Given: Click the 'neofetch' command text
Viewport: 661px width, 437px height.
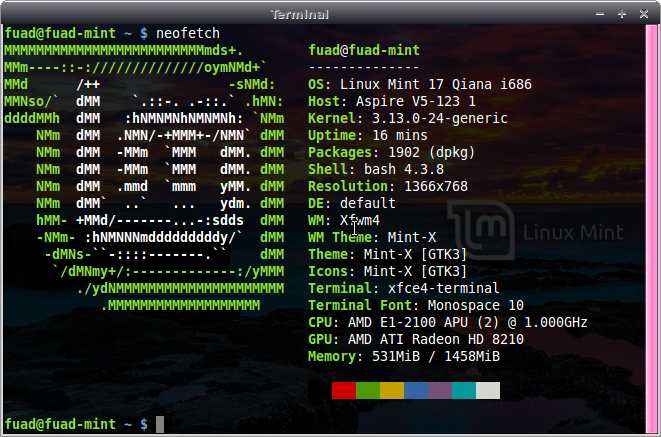Looking at the screenshot, I should (188, 33).
